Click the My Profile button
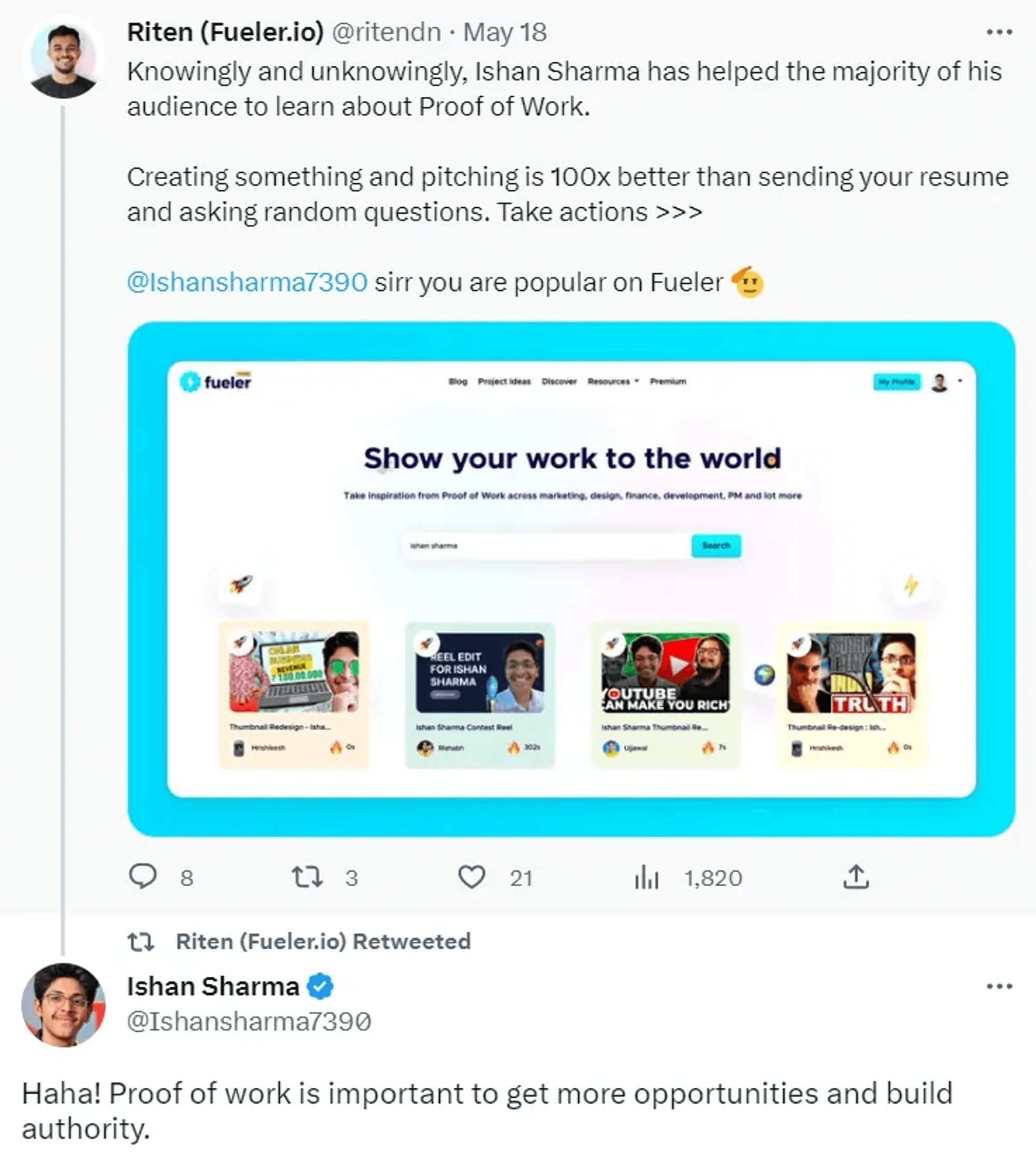The image size is (1036, 1154). [x=896, y=381]
